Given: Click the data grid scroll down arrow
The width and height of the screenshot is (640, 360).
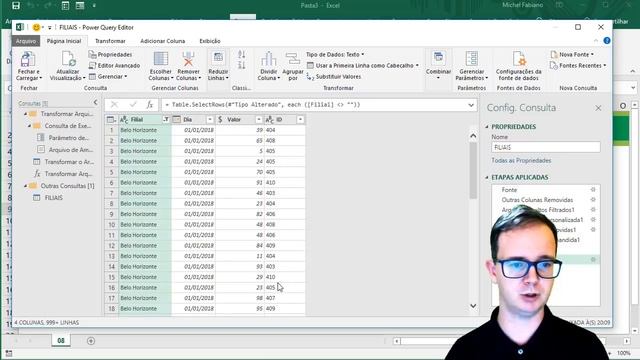Looking at the screenshot, I should pos(473,306).
